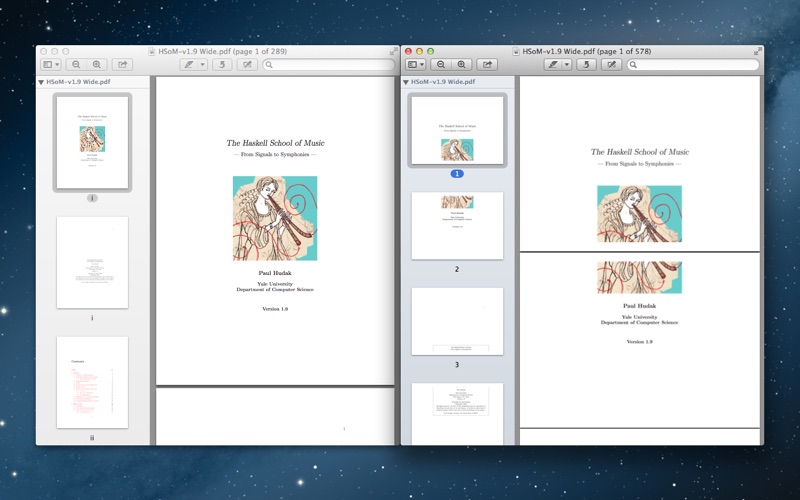The image size is (800, 500).
Task: Select thumbnail page 3 in 578-page sidebar
Action: [457, 321]
